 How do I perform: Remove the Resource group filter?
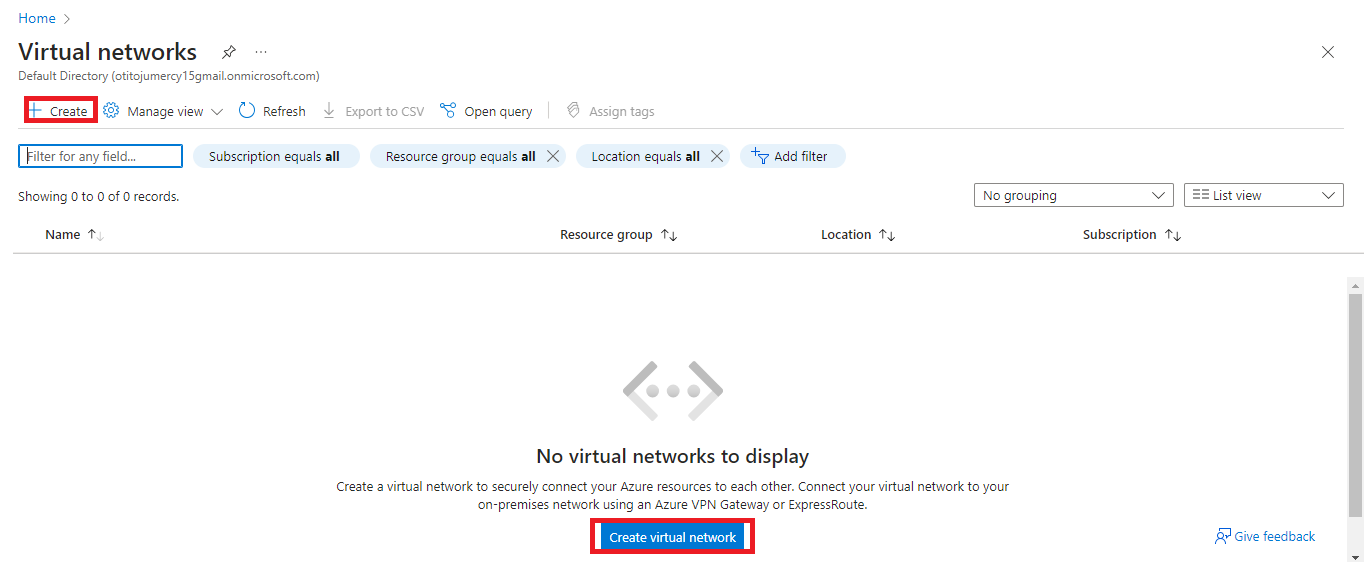(552, 156)
